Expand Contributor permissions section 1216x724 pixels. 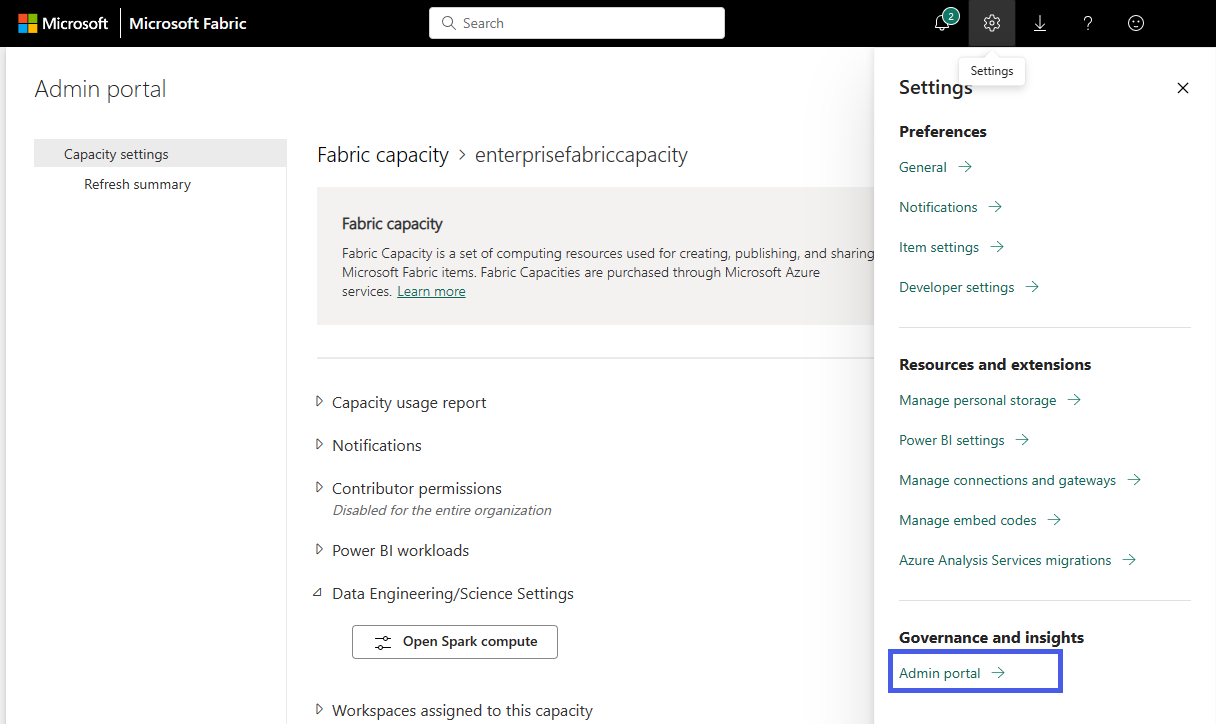tap(320, 488)
